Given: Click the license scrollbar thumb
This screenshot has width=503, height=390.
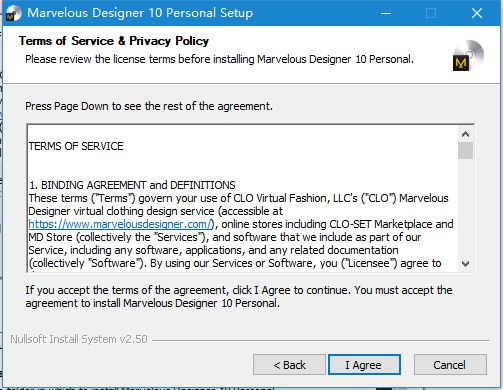Looking at the screenshot, I should 465,151.
